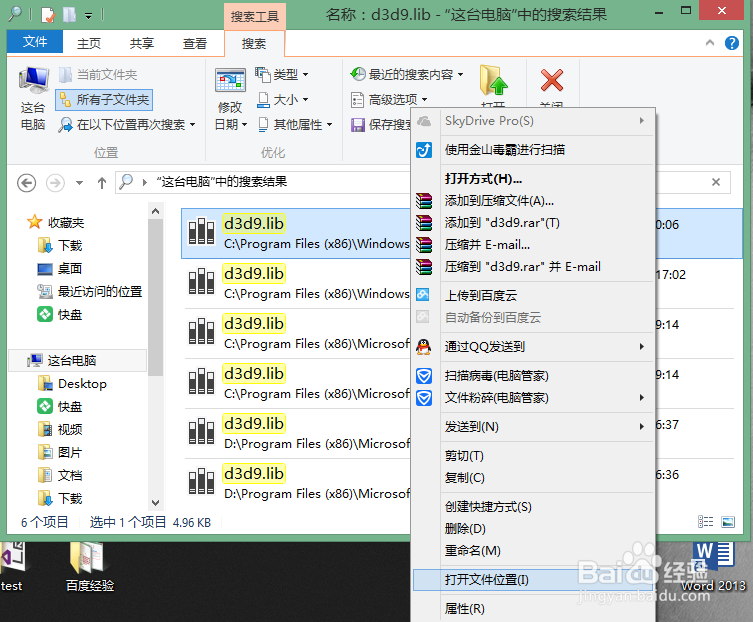This screenshot has height=622, width=753.
Task: Clear the search with the X button
Action: [716, 182]
